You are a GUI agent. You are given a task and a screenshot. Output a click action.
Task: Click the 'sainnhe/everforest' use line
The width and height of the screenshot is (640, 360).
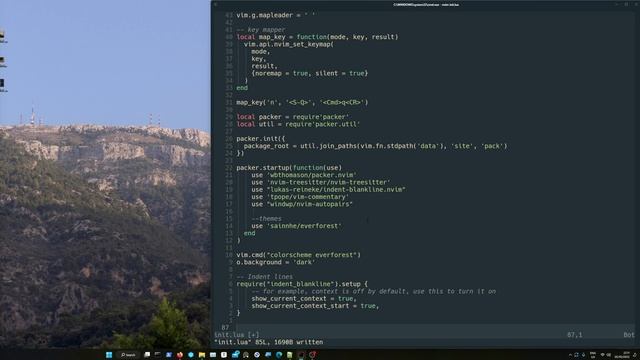pos(296,226)
